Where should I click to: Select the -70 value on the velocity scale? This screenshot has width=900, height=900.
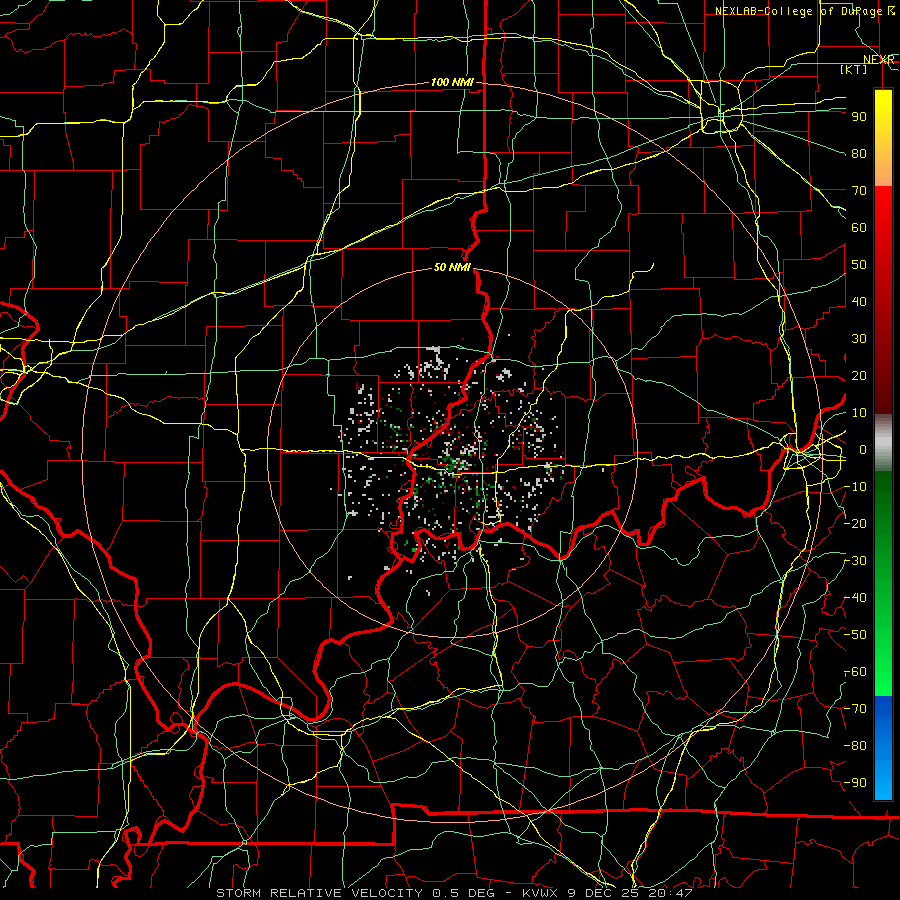855,709
